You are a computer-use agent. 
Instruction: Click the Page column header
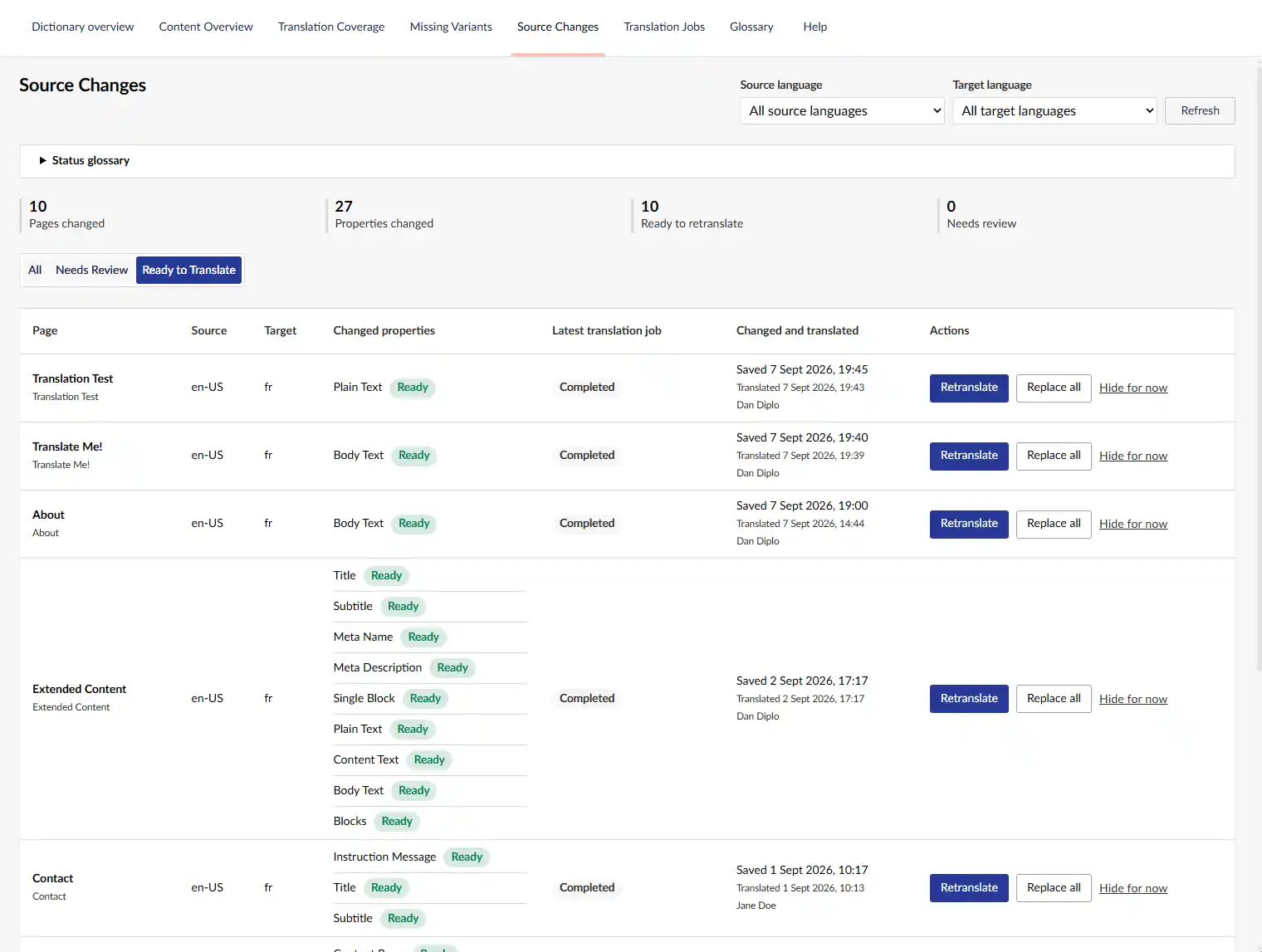click(x=45, y=330)
